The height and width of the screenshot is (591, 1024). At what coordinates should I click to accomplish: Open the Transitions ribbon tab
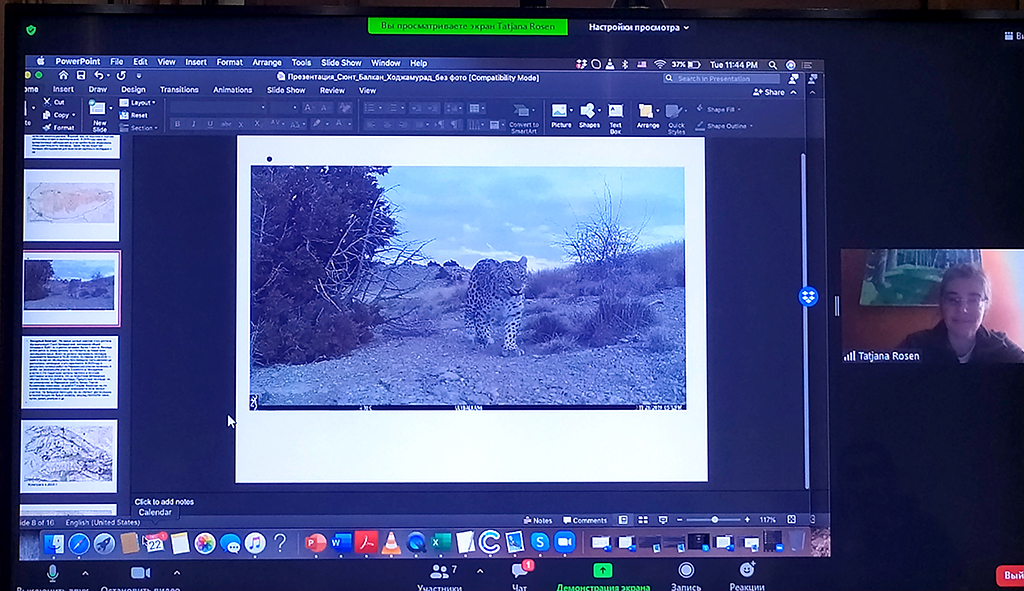click(x=179, y=90)
